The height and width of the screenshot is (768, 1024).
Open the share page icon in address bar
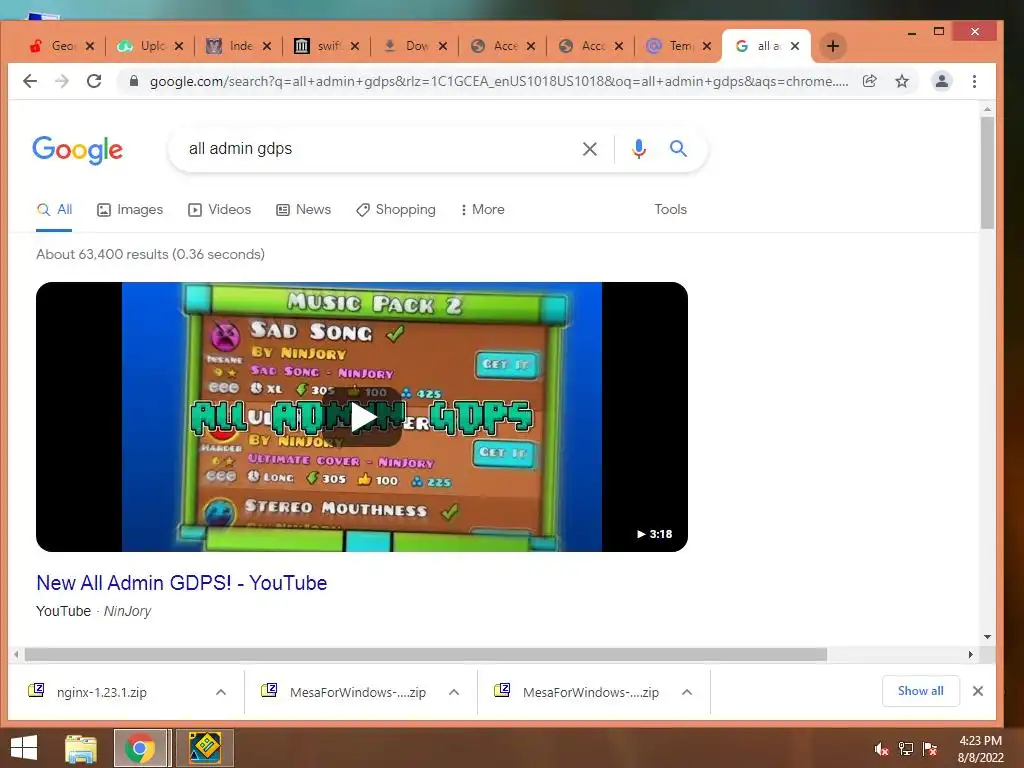click(869, 81)
